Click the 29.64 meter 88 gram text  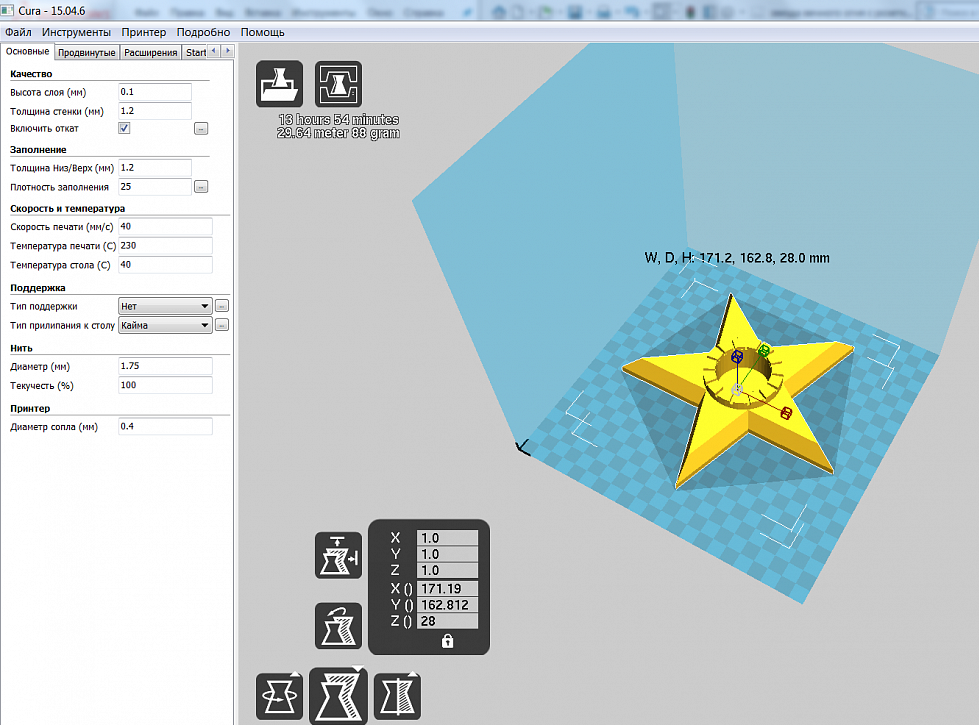(338, 133)
